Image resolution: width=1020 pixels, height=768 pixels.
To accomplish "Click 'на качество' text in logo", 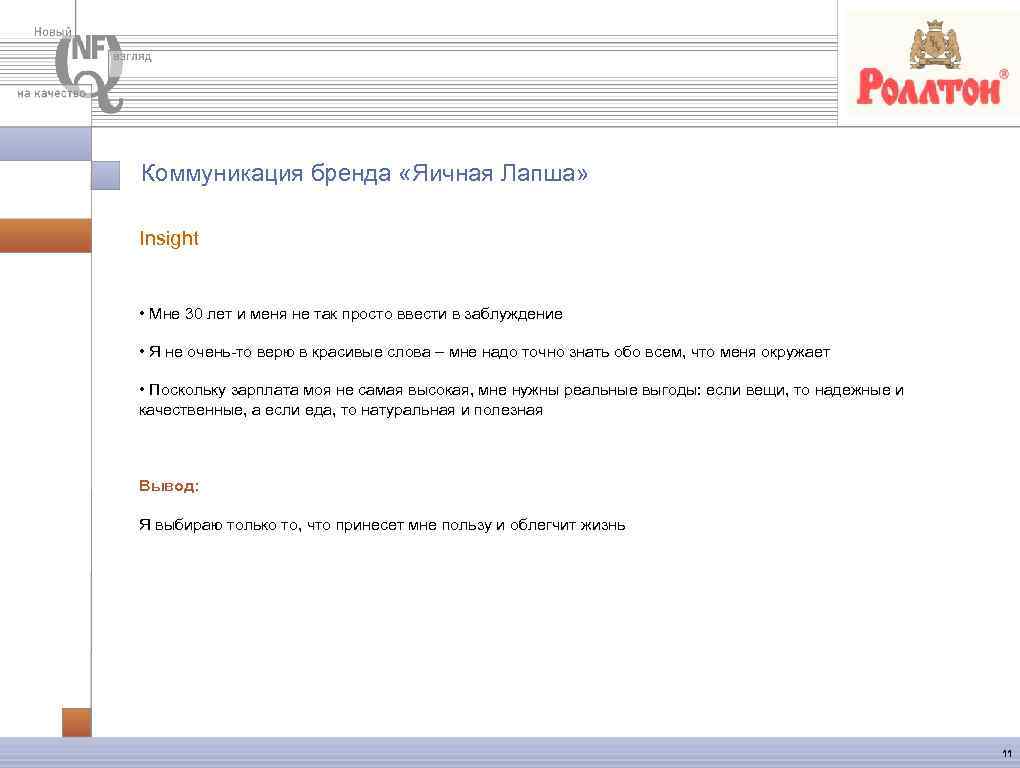I will [51, 93].
